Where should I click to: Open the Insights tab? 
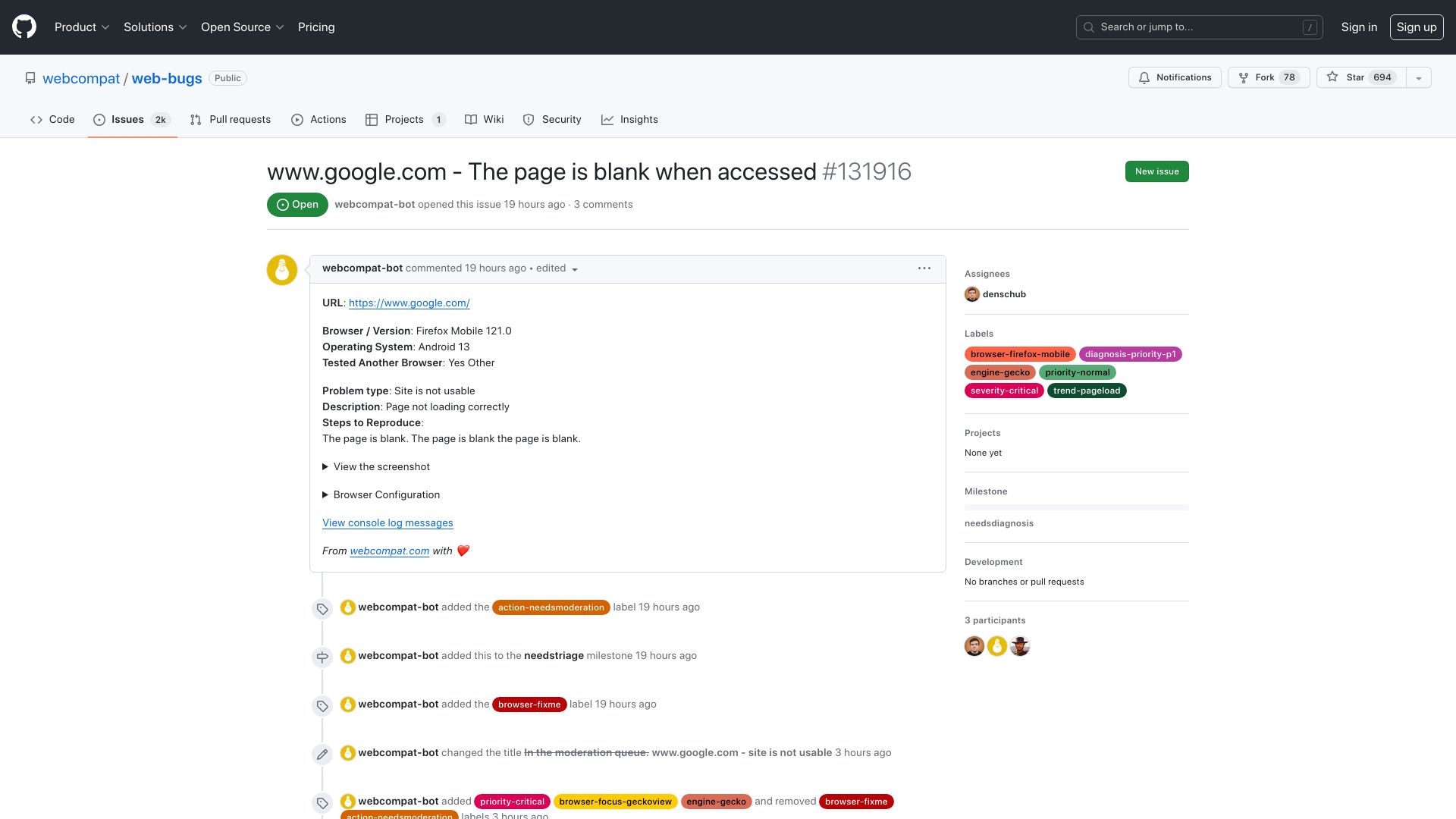(629, 120)
